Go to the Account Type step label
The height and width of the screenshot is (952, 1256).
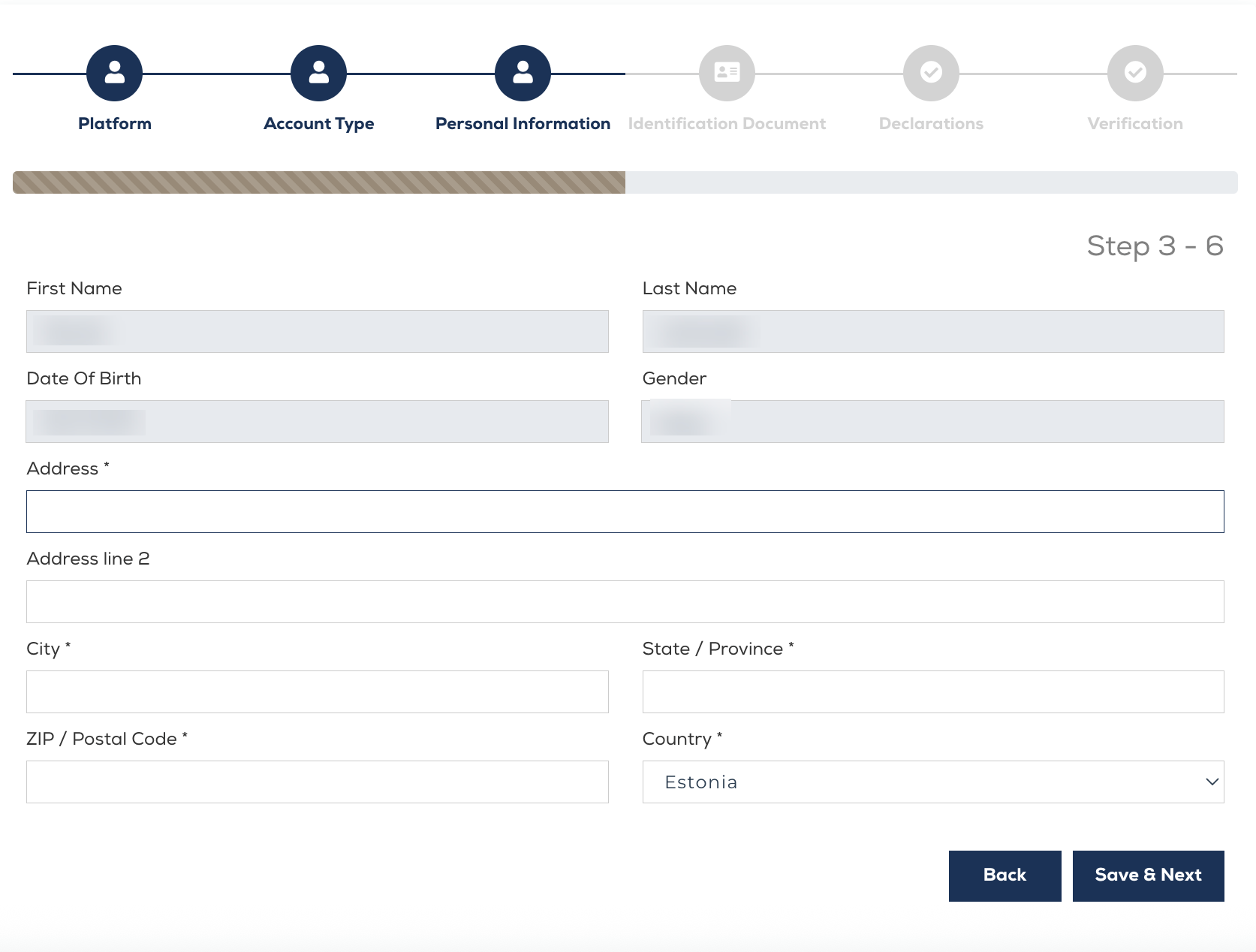[318, 124]
